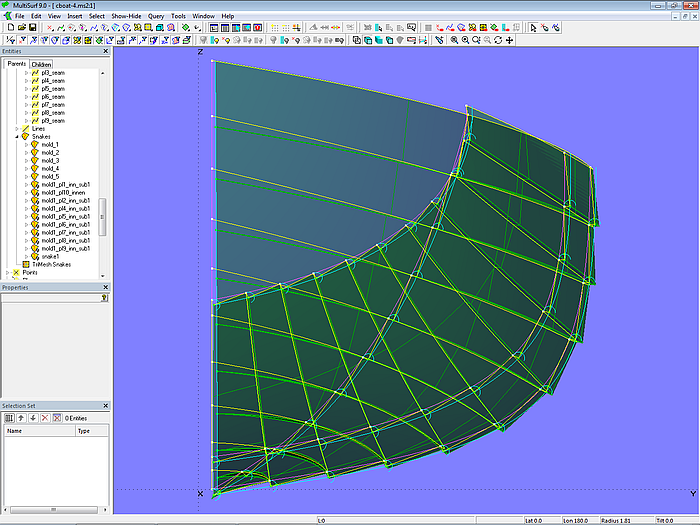The height and width of the screenshot is (525, 700).
Task: Click the Open file folder icon
Action: pyautogui.click(x=20, y=28)
